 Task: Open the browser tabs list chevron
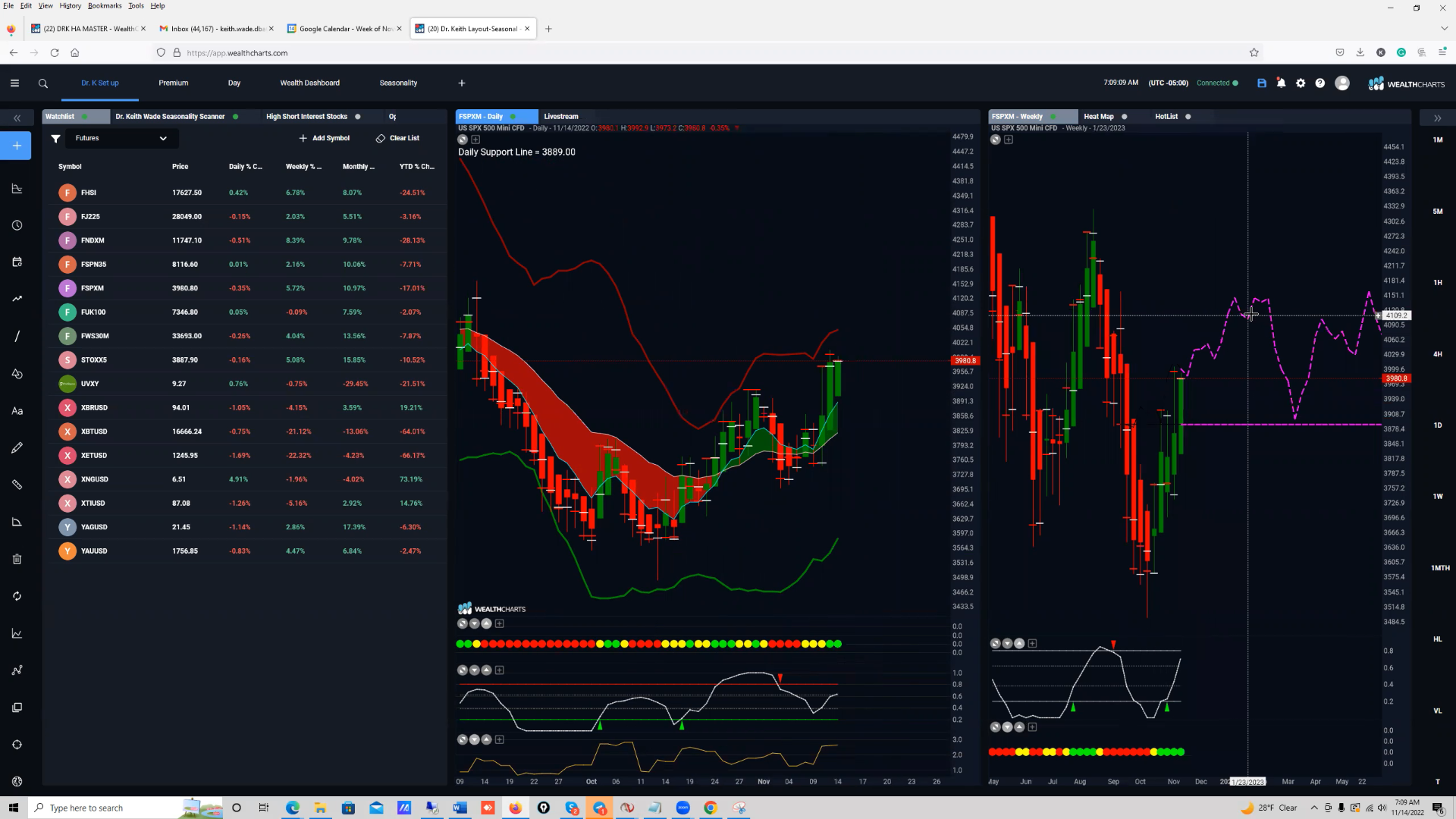[1444, 29]
